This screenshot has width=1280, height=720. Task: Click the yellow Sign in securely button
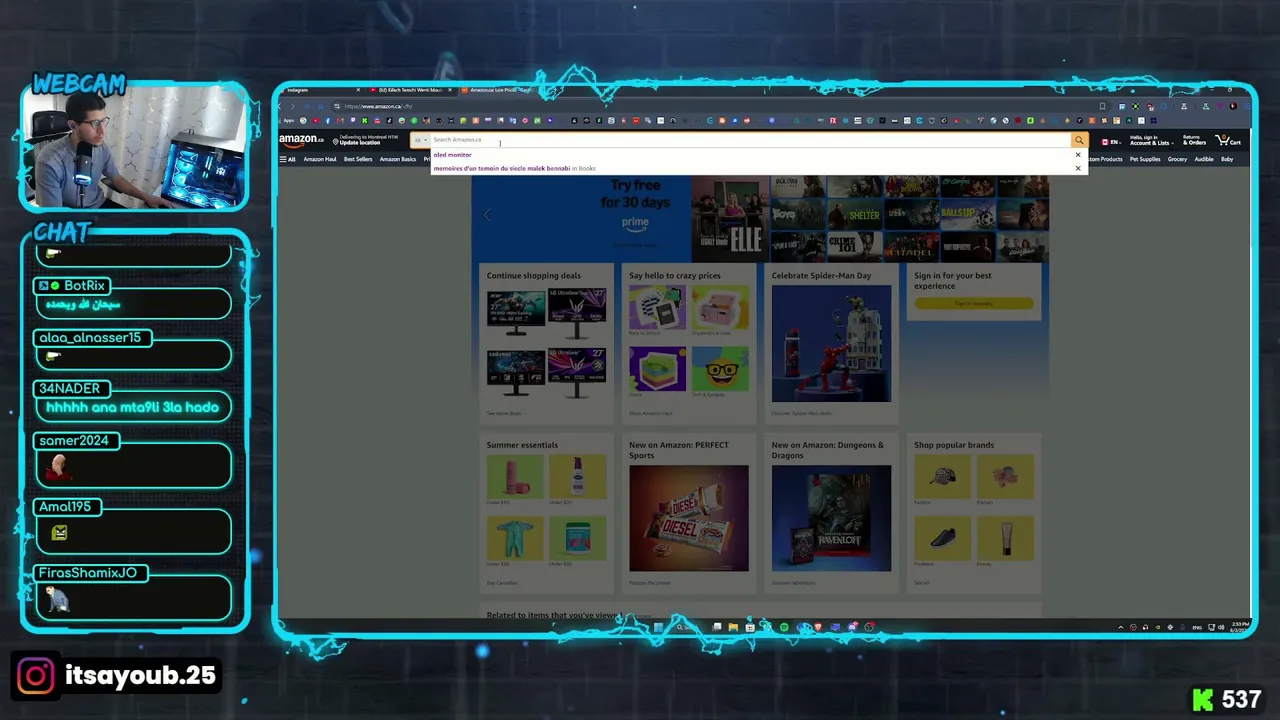point(974,303)
